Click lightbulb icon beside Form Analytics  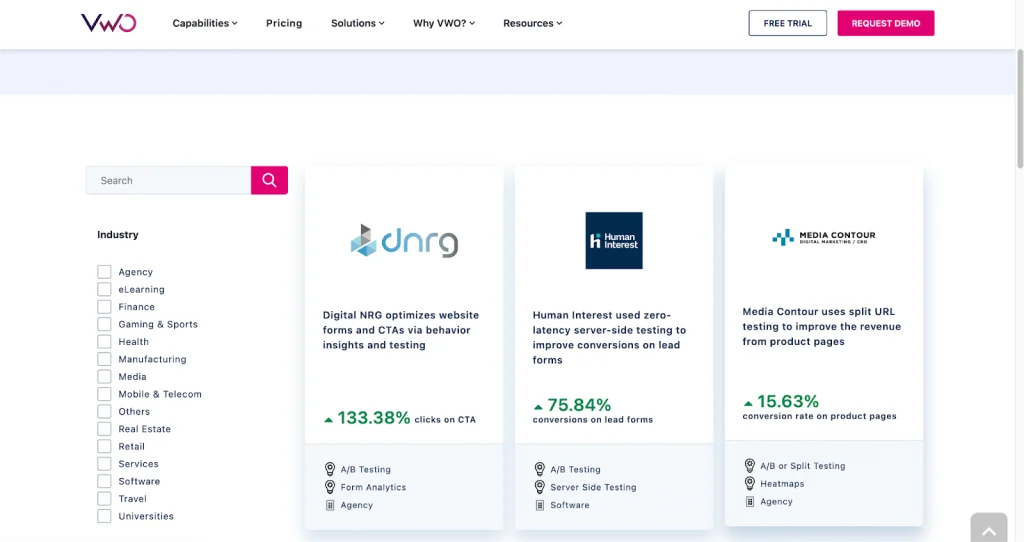tap(330, 487)
